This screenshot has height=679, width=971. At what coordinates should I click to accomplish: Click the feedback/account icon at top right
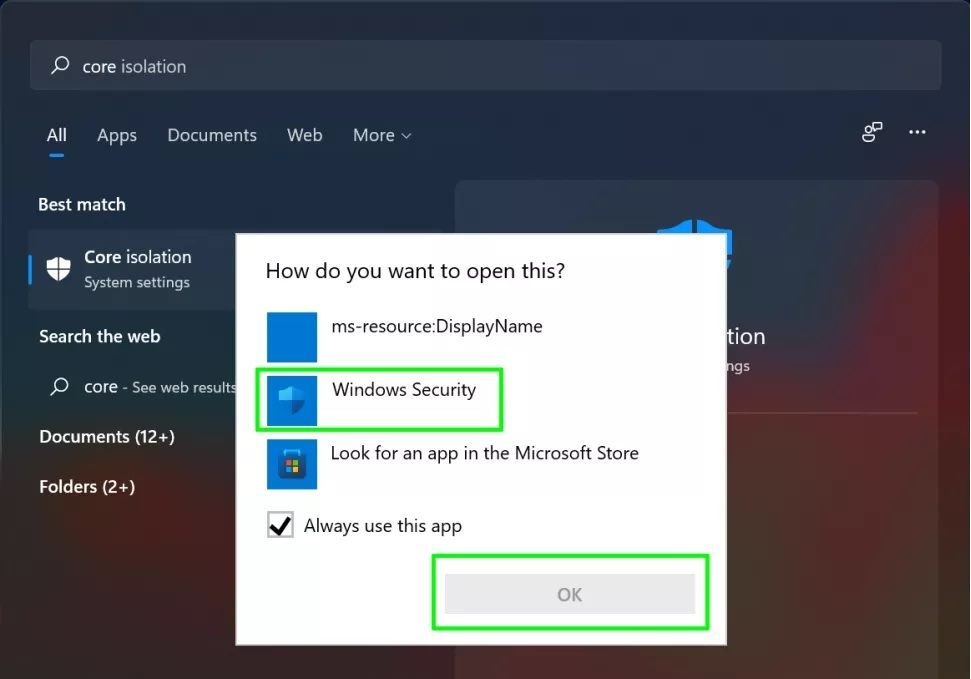872,132
